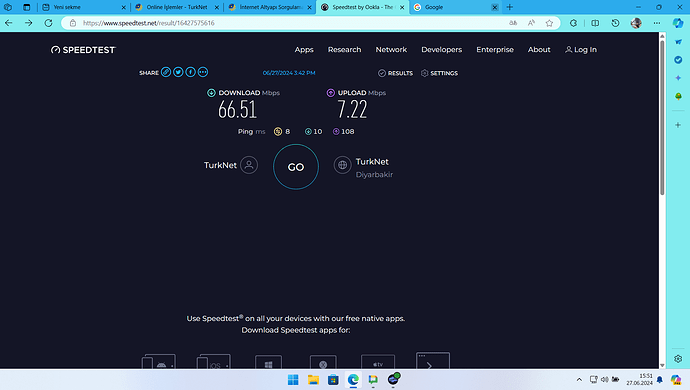Open more share options ellipsis icon
The height and width of the screenshot is (390, 690).
point(203,72)
